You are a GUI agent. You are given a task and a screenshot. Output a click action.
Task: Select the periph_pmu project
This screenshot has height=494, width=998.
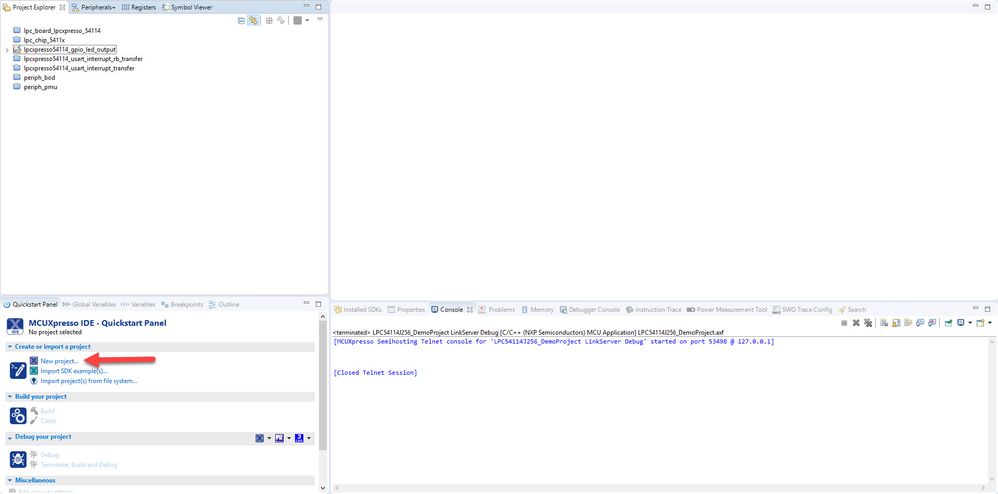click(40, 87)
